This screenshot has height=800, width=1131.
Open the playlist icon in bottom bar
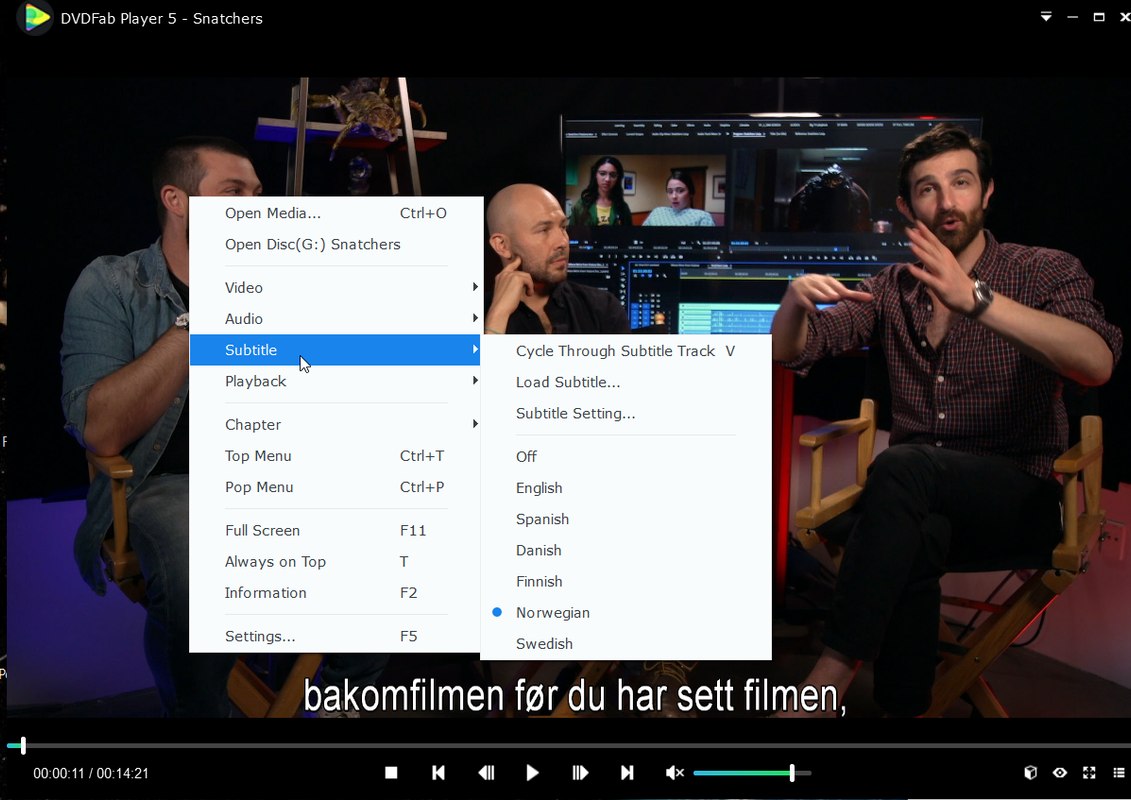click(x=1119, y=773)
